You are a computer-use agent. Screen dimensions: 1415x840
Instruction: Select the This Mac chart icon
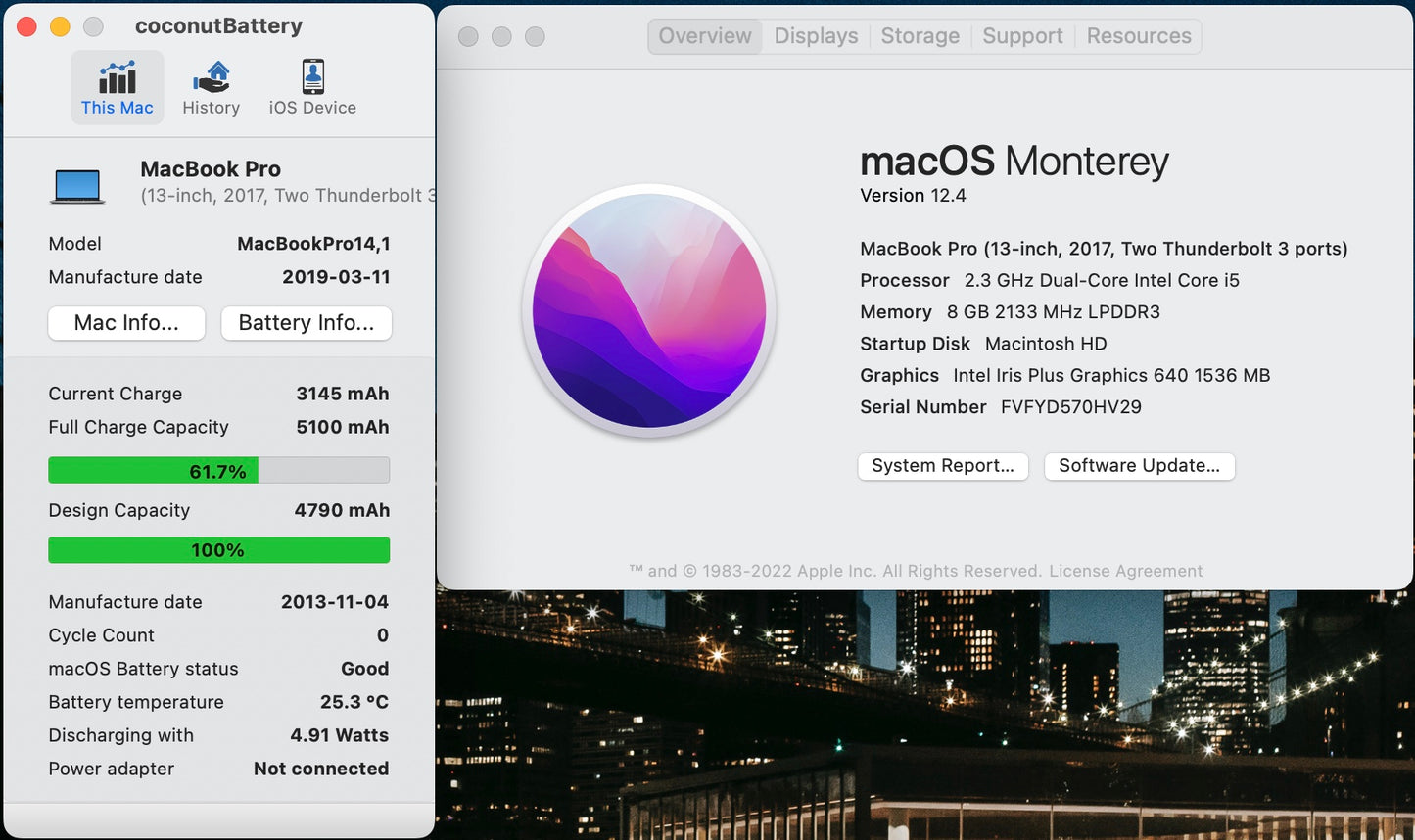click(117, 77)
